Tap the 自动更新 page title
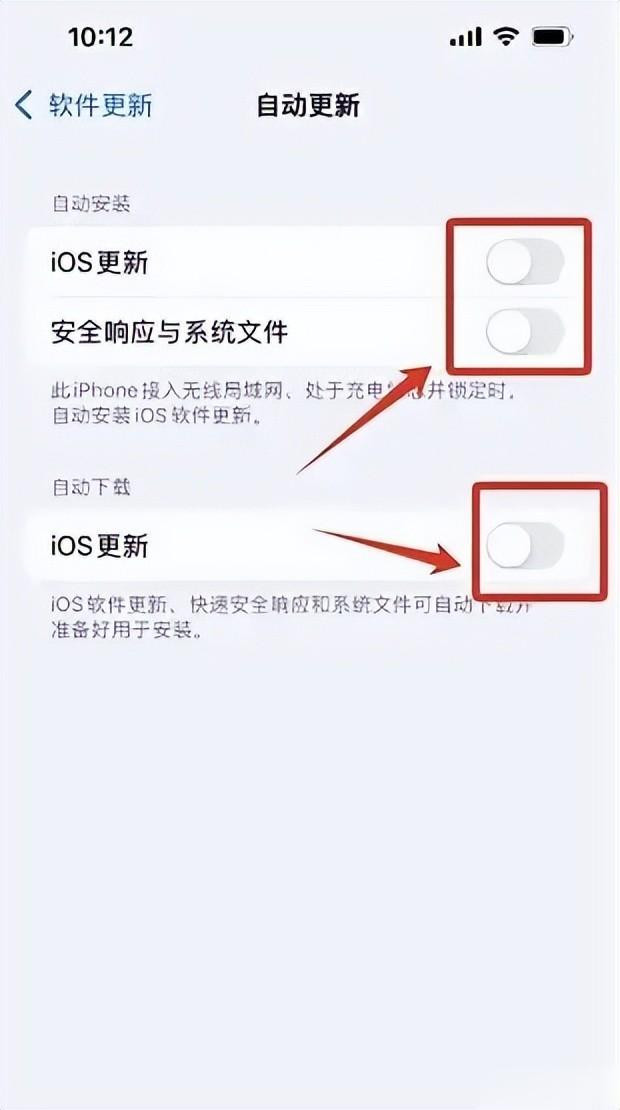 coord(308,105)
